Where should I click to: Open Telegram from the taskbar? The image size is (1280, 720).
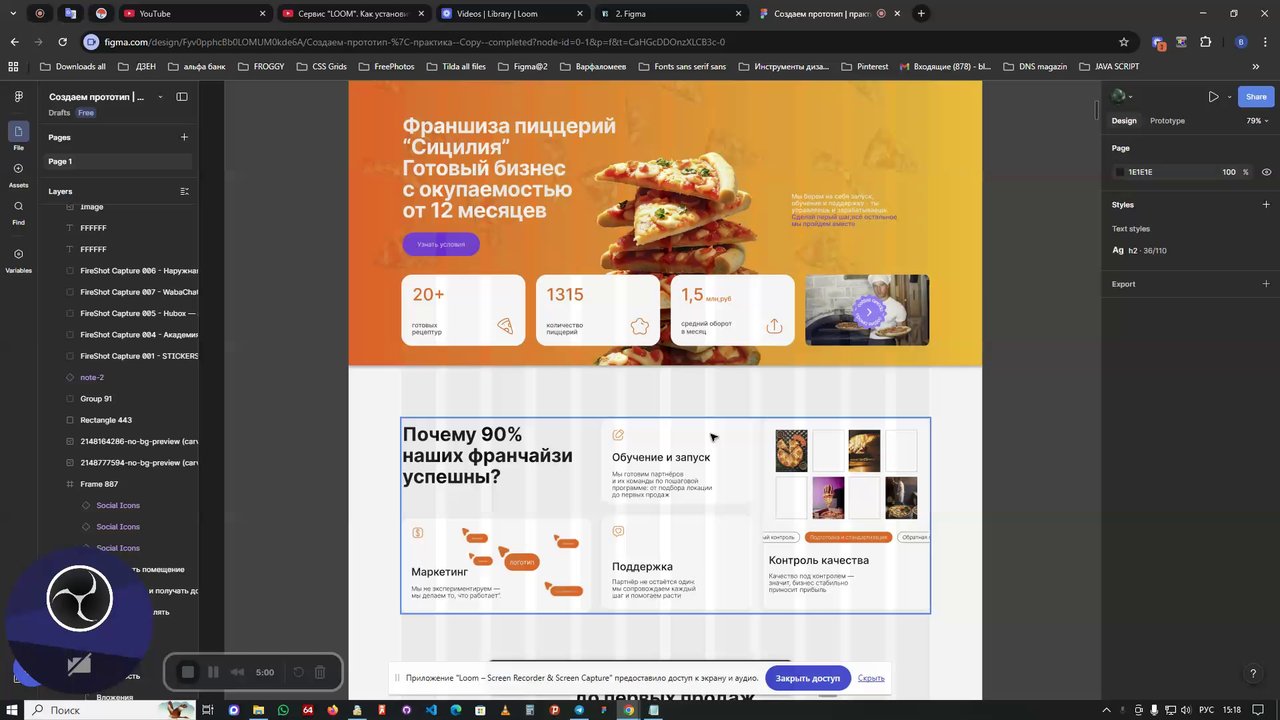(x=579, y=710)
